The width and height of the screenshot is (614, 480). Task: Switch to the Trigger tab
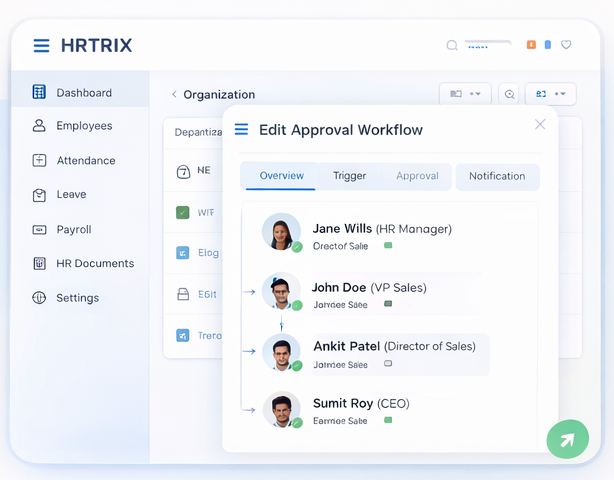click(x=349, y=176)
